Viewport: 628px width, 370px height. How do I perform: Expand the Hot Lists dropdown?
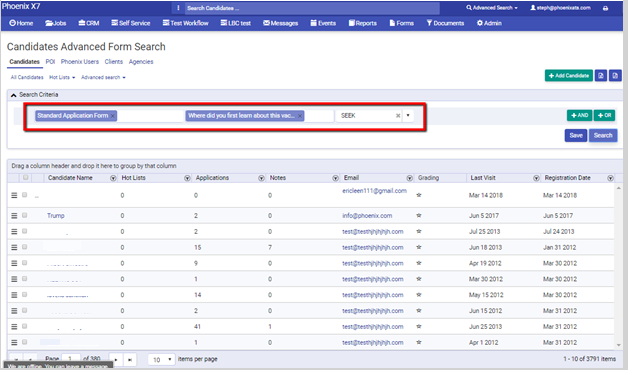(x=62, y=77)
